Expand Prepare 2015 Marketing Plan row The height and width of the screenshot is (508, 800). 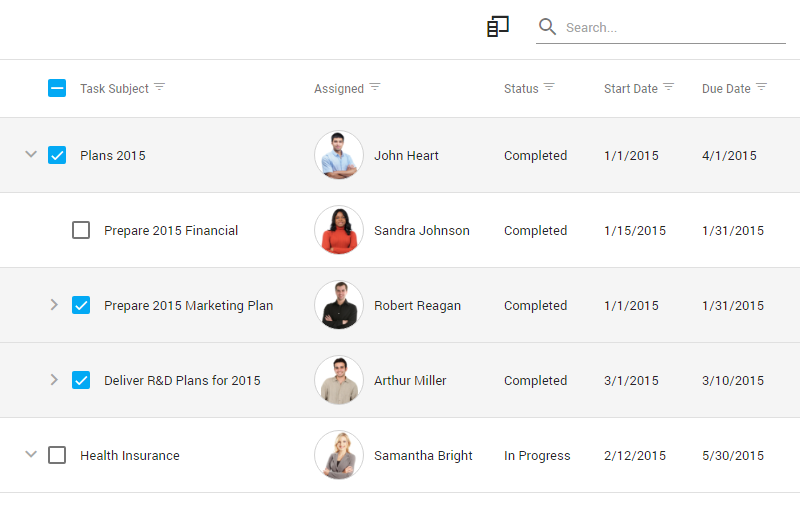pos(54,305)
